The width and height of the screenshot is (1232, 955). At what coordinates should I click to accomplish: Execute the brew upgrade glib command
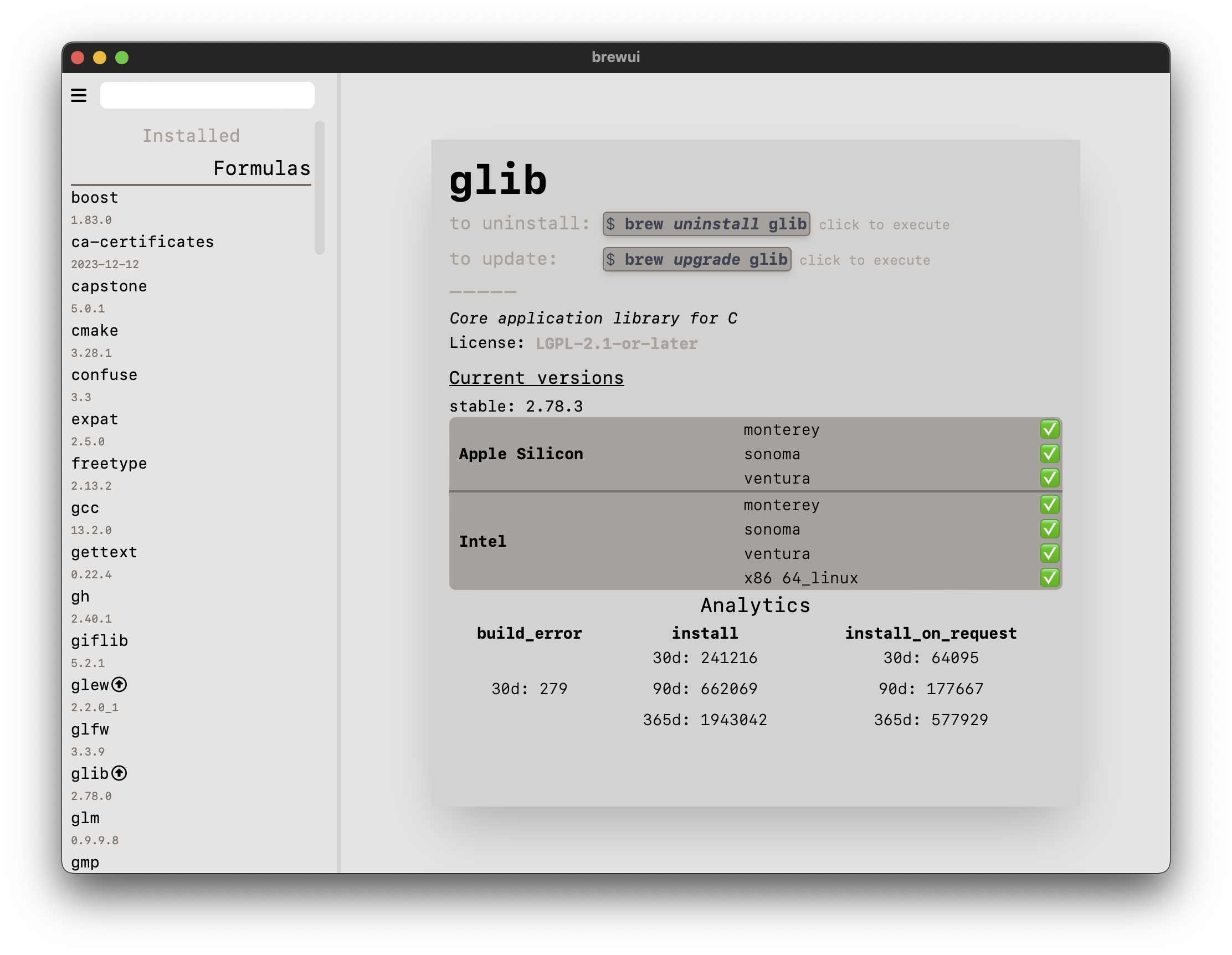pos(696,259)
